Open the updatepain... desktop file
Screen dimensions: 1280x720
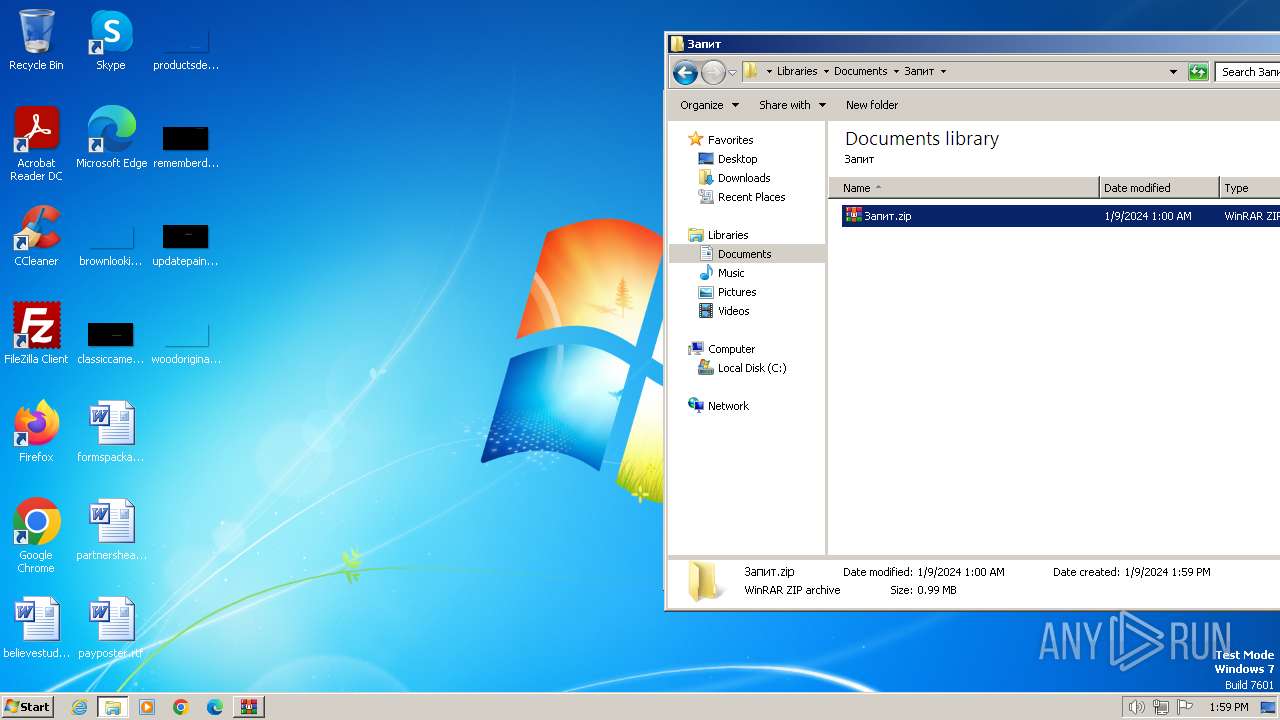(x=186, y=243)
